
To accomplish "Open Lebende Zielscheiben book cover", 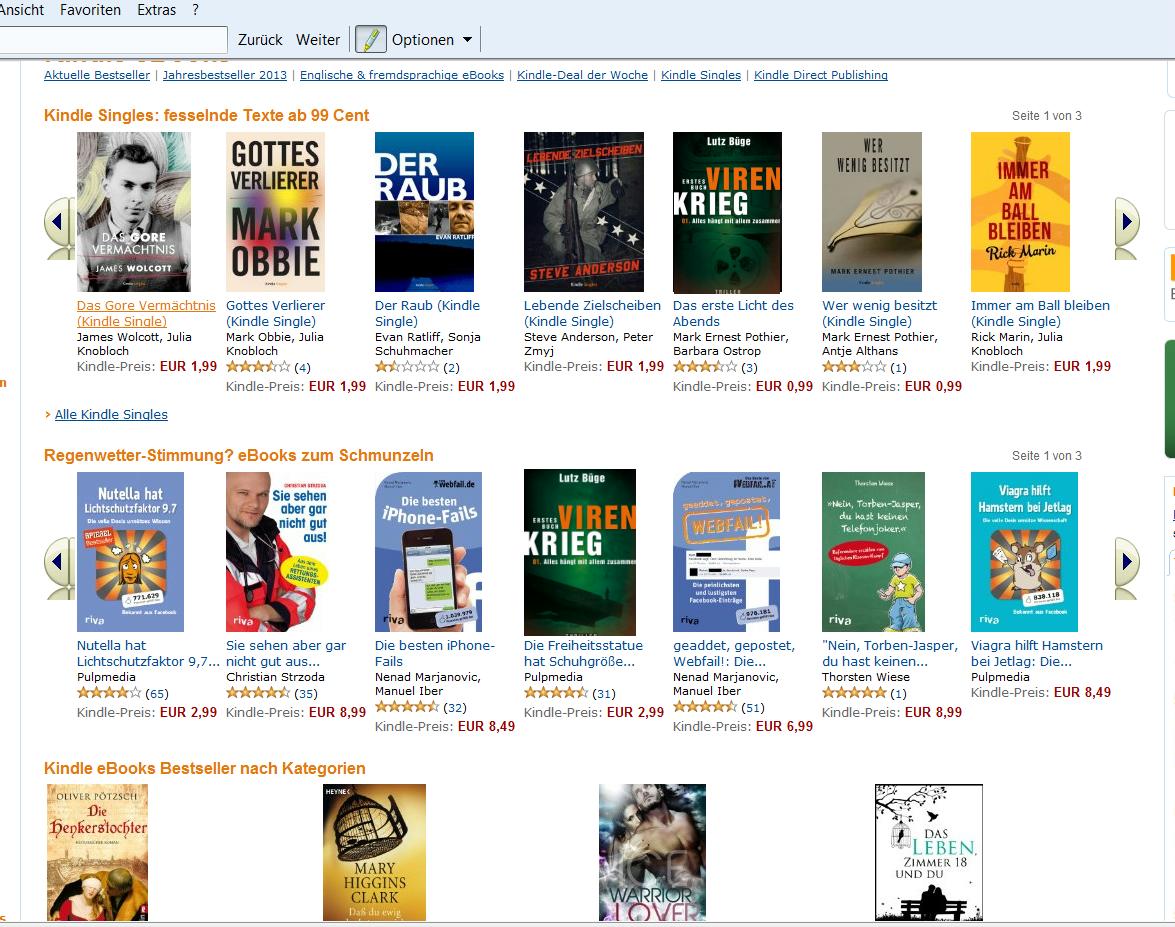I will point(584,212).
